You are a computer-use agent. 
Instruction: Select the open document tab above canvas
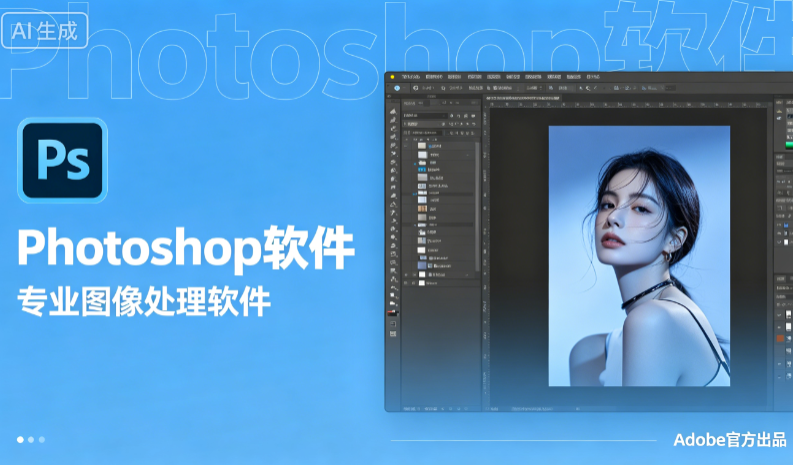click(x=522, y=98)
